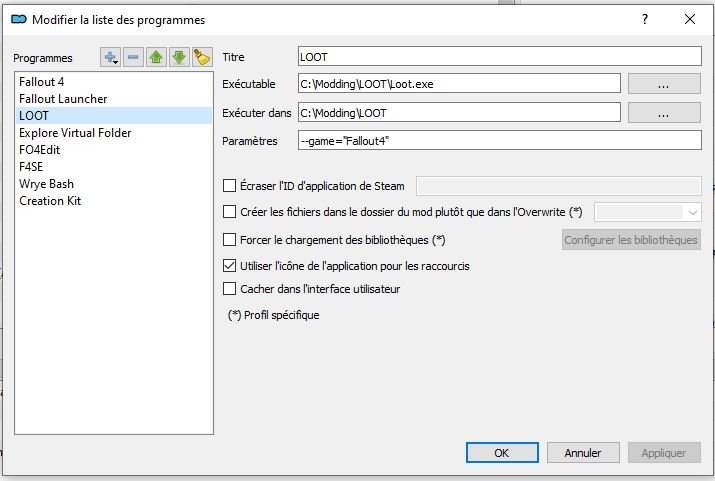Toggle Forcer le chargement des bibliothèques
The image size is (715, 481).
230,240
